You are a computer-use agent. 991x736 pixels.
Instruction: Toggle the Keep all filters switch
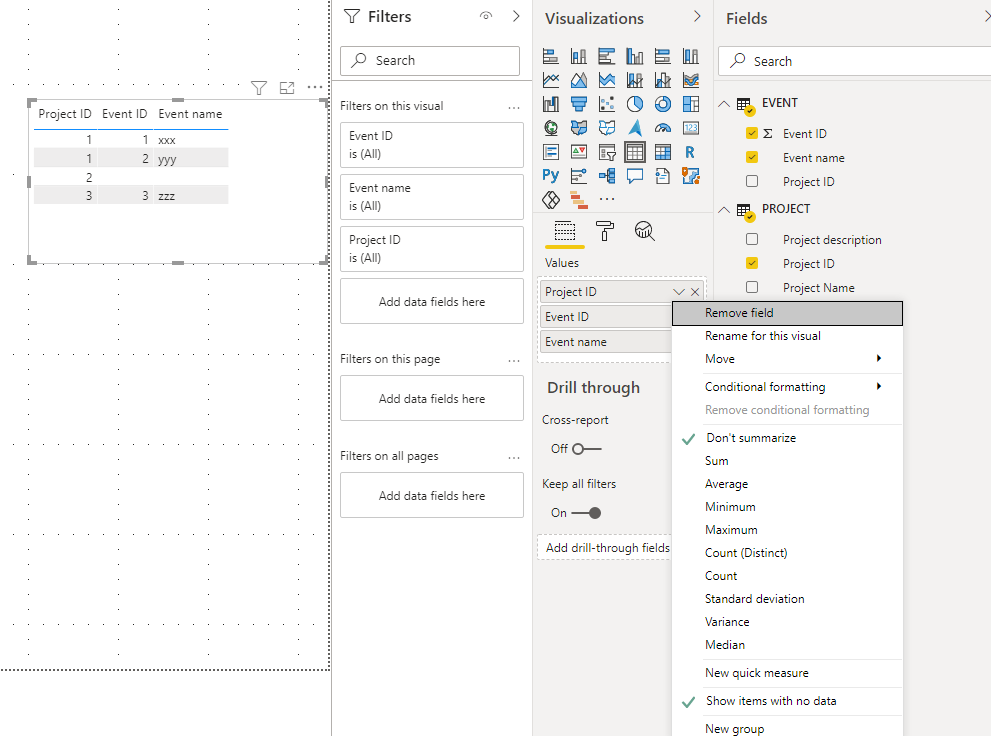587,512
